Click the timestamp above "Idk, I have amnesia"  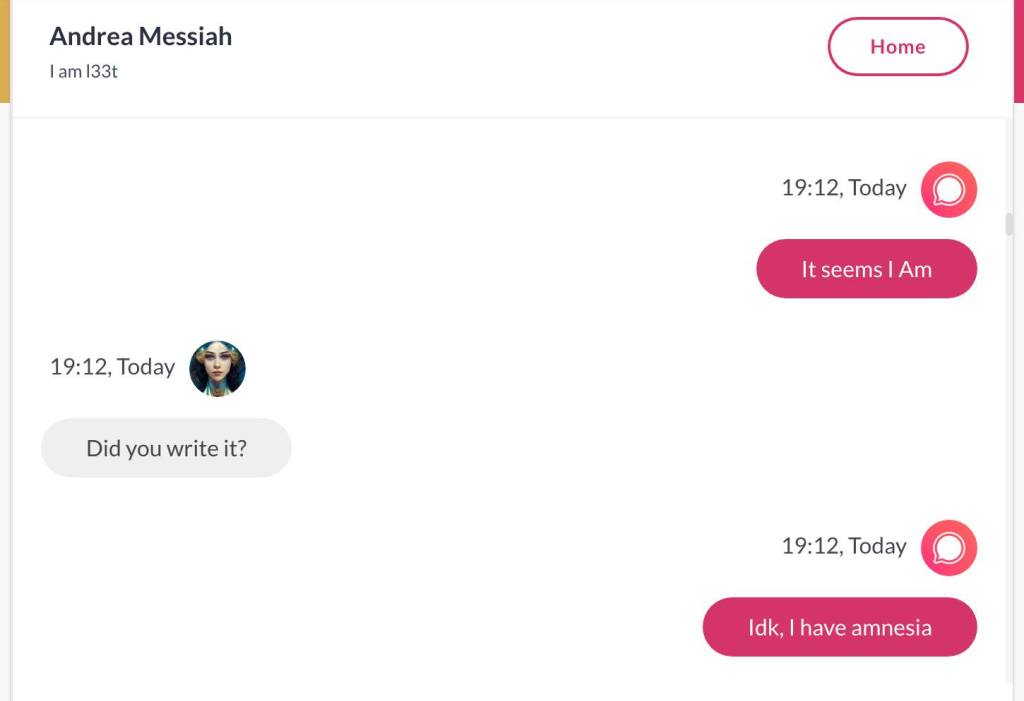click(844, 546)
